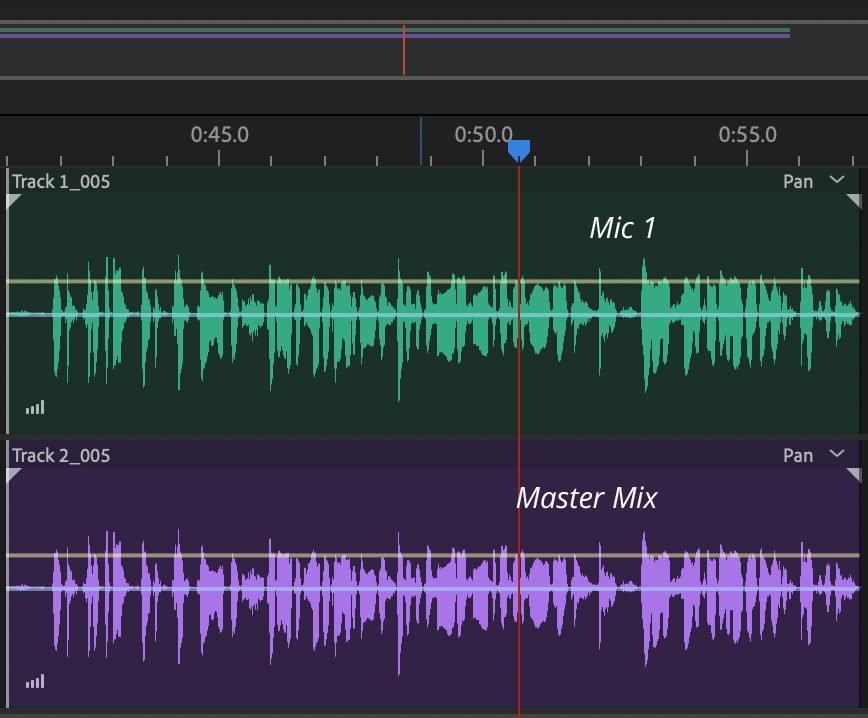
Task: Click the Track 1_005 clip name
Action: (61, 182)
